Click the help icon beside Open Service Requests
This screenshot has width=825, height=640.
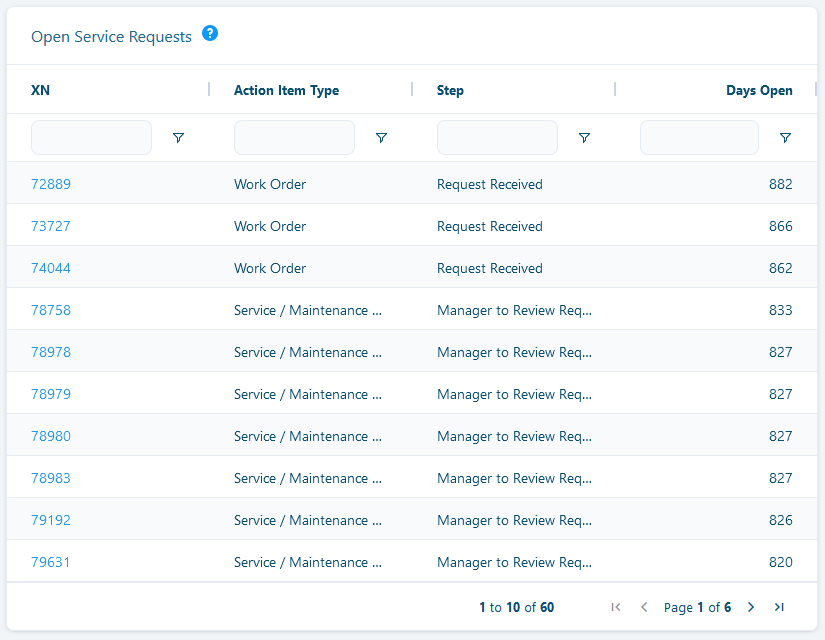point(210,34)
